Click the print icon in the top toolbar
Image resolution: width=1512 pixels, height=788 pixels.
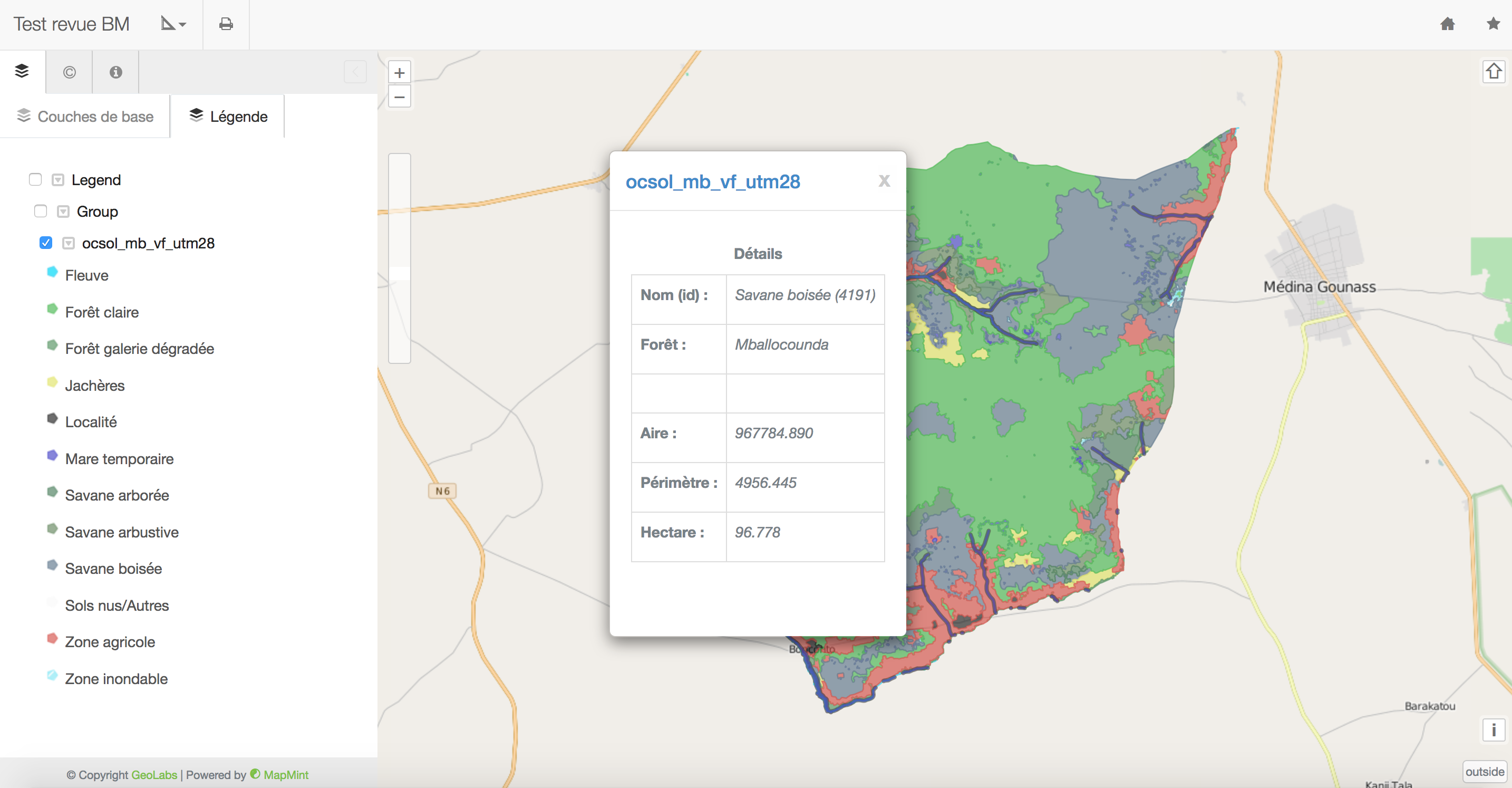[x=226, y=24]
